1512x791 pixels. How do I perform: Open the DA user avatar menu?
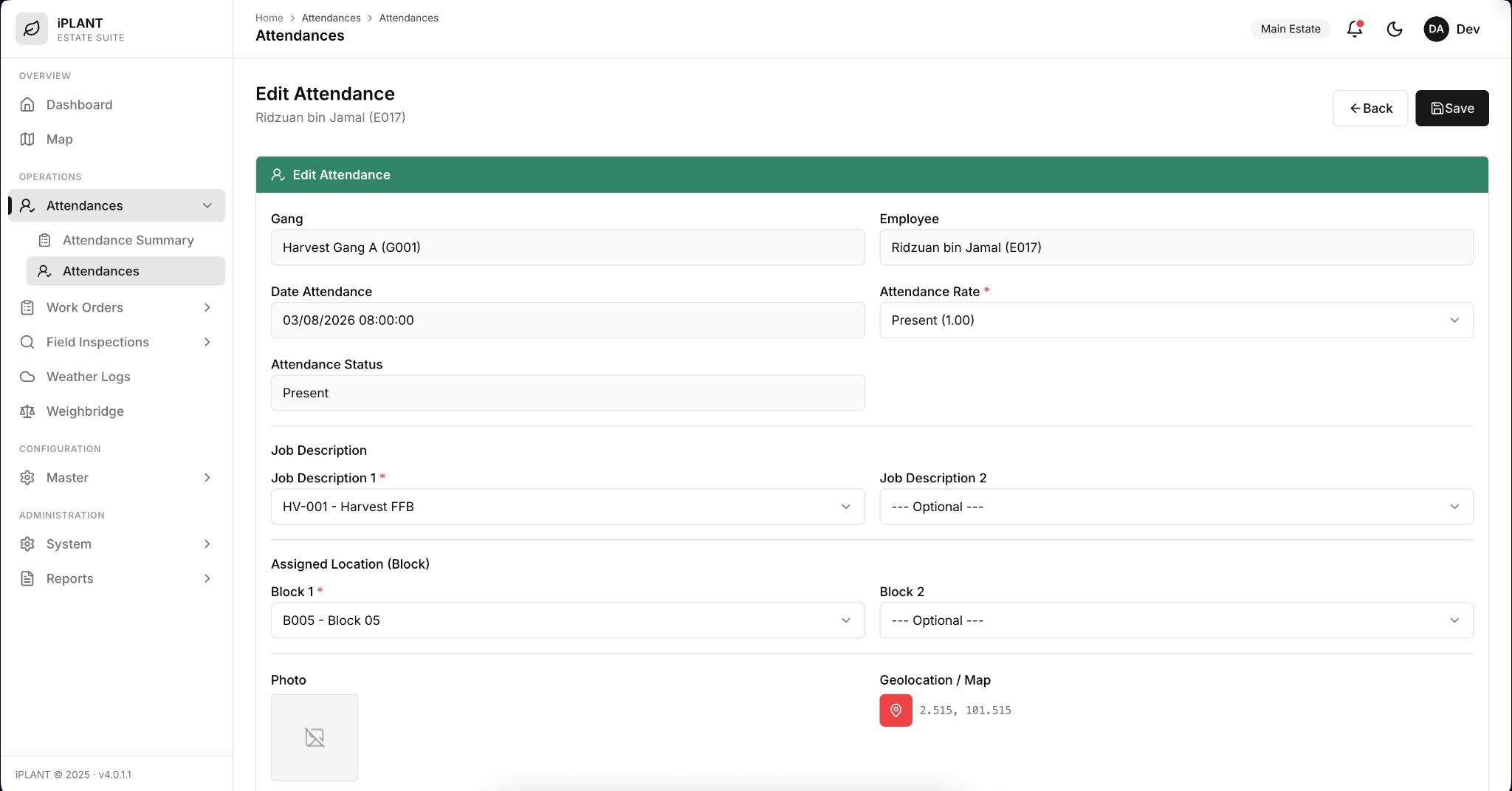pos(1435,29)
